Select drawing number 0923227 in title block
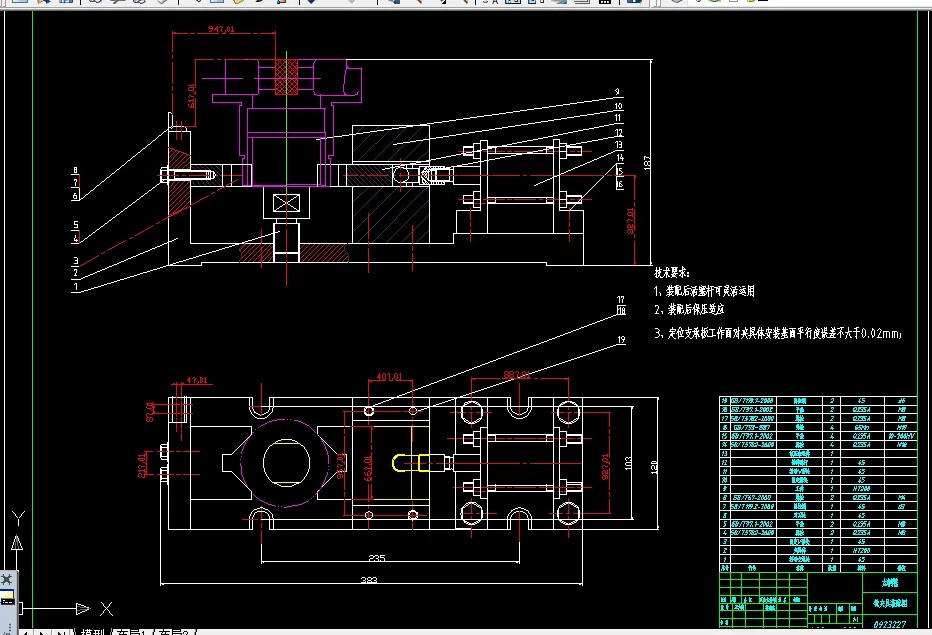The image size is (932, 635). click(x=890, y=624)
